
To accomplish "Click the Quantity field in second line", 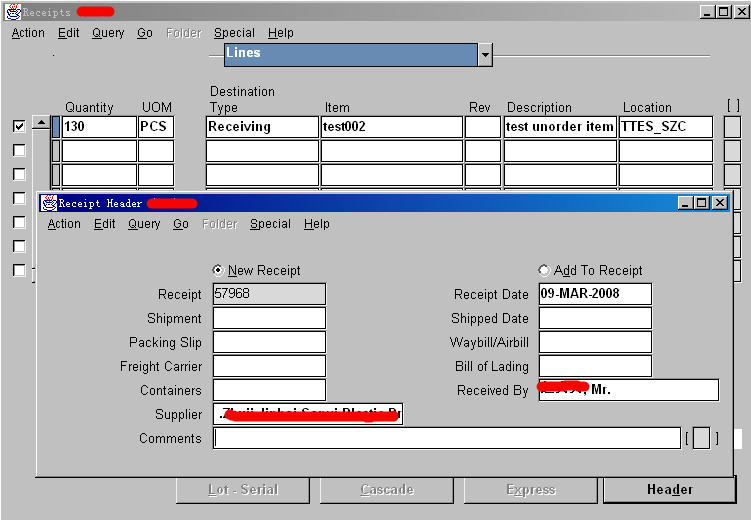I will pos(99,151).
